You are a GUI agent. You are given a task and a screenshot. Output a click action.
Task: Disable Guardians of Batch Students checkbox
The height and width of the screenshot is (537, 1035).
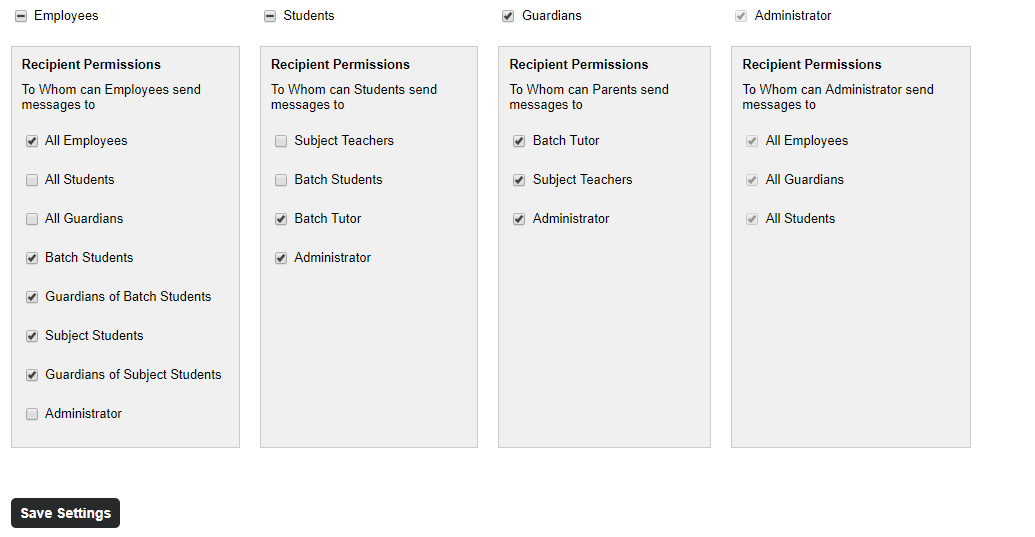pos(32,297)
